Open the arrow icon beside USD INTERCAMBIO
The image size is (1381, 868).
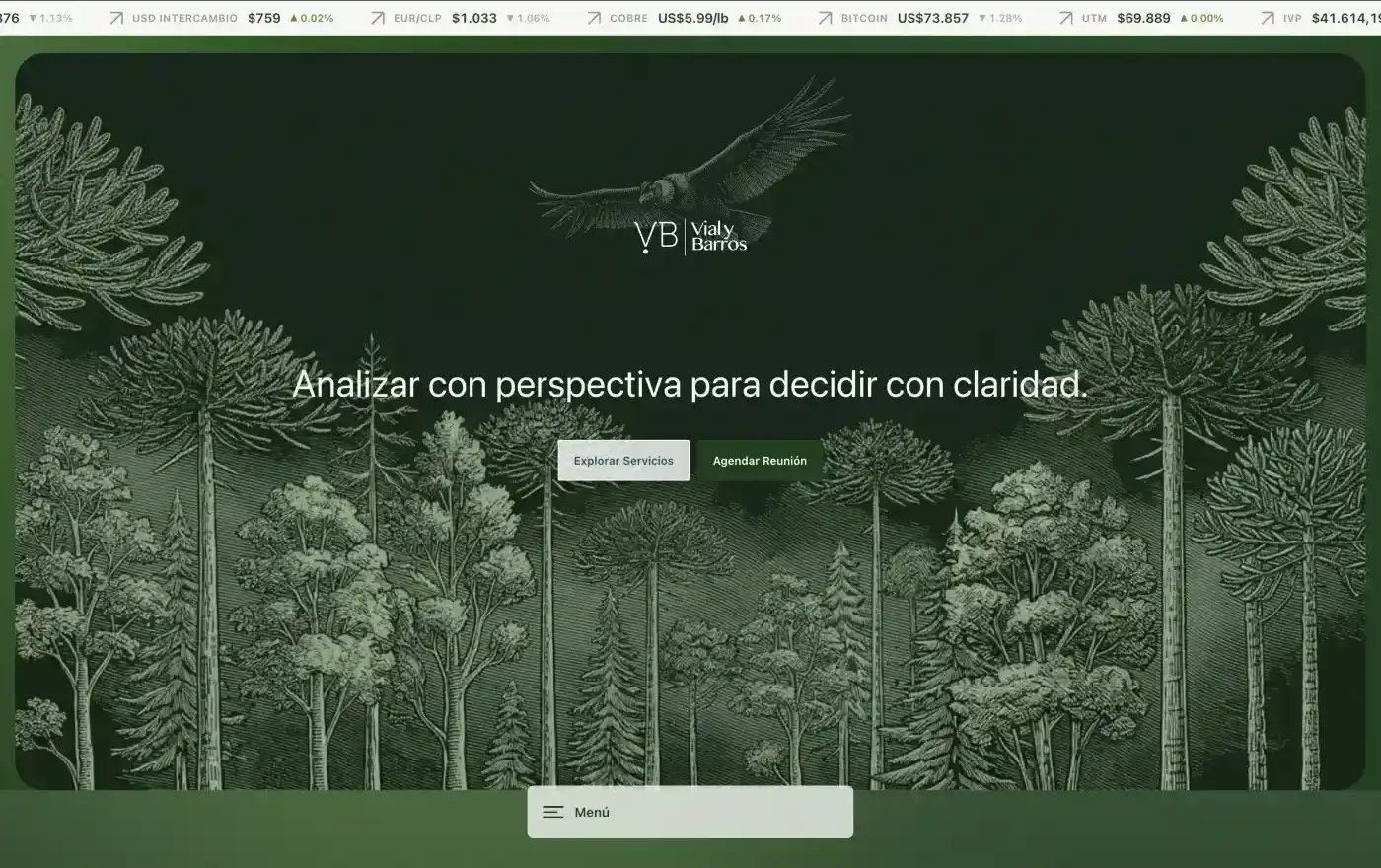[x=116, y=18]
